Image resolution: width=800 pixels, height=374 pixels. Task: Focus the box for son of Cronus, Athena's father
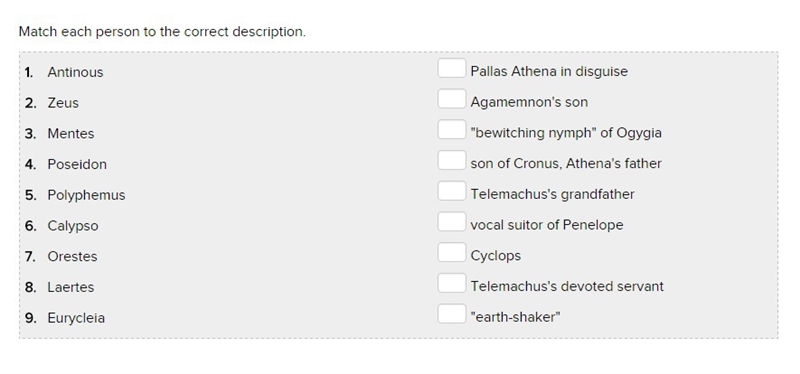[452, 160]
